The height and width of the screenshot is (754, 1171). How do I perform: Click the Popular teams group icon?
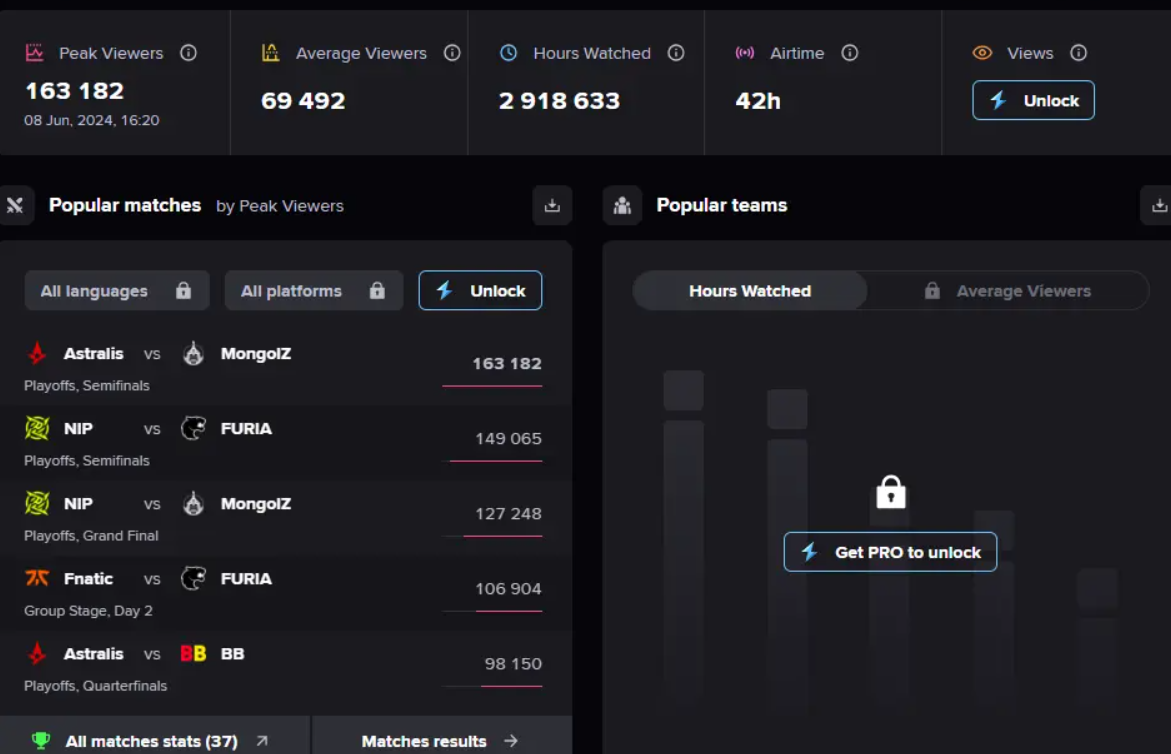pyautogui.click(x=622, y=206)
